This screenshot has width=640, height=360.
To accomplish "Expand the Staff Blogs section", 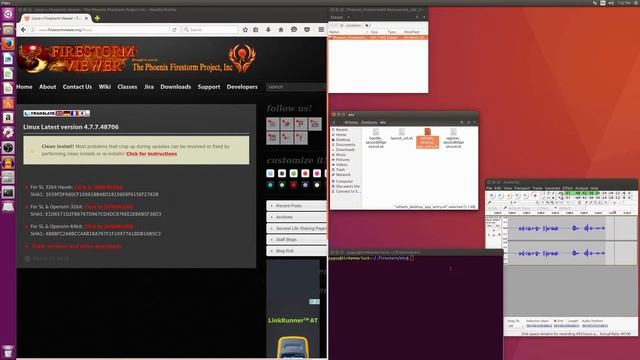I will [296, 240].
